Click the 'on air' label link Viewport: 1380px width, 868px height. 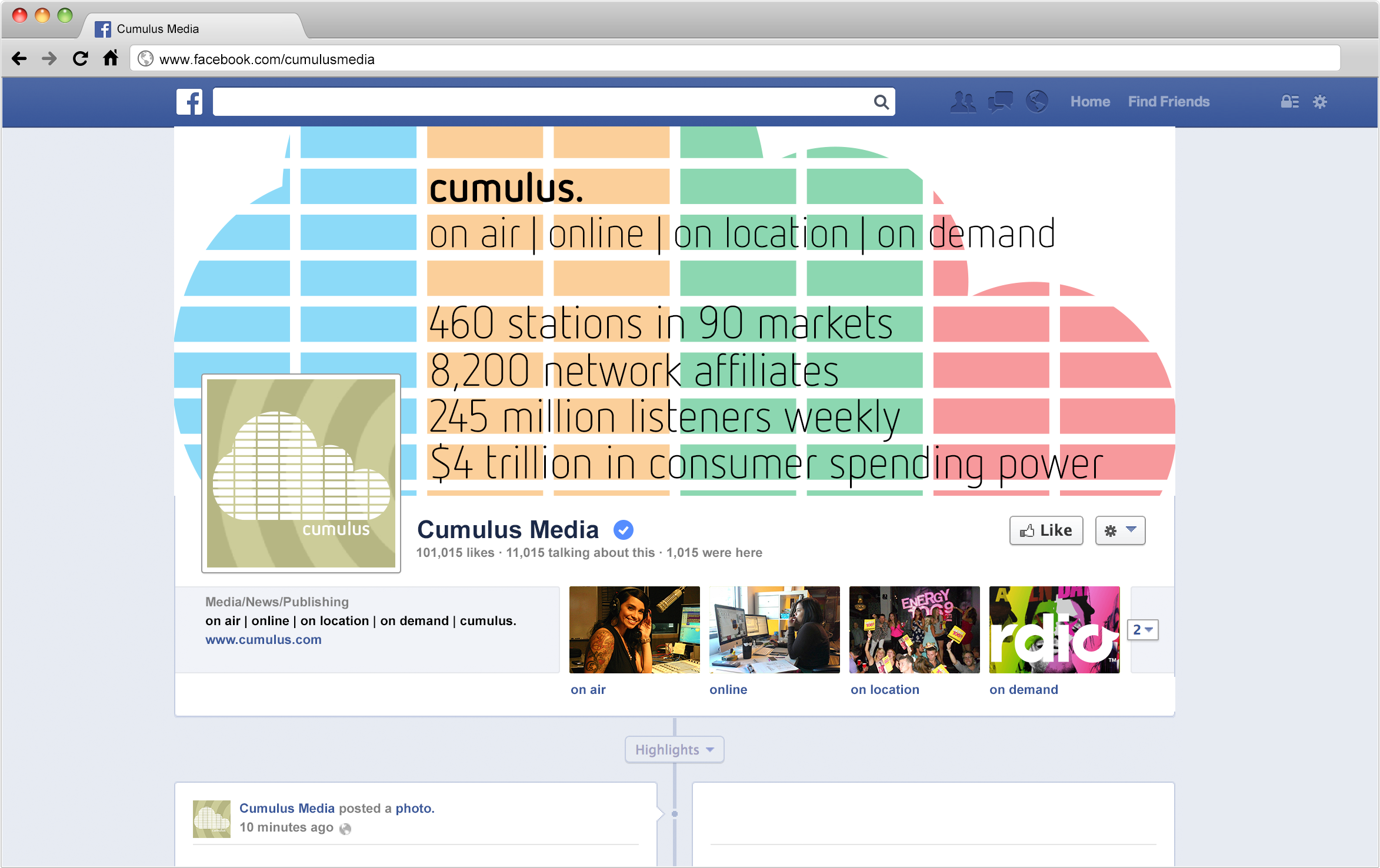(x=588, y=690)
